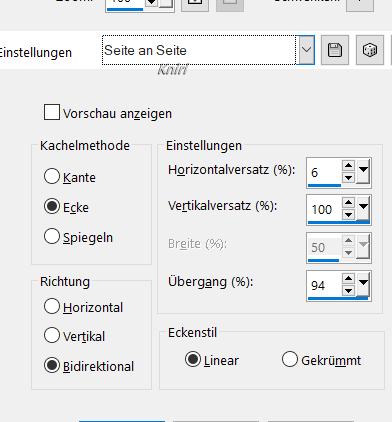Click the Übergang value field
This screenshot has width=392, height=422.
pyautogui.click(x=324, y=285)
